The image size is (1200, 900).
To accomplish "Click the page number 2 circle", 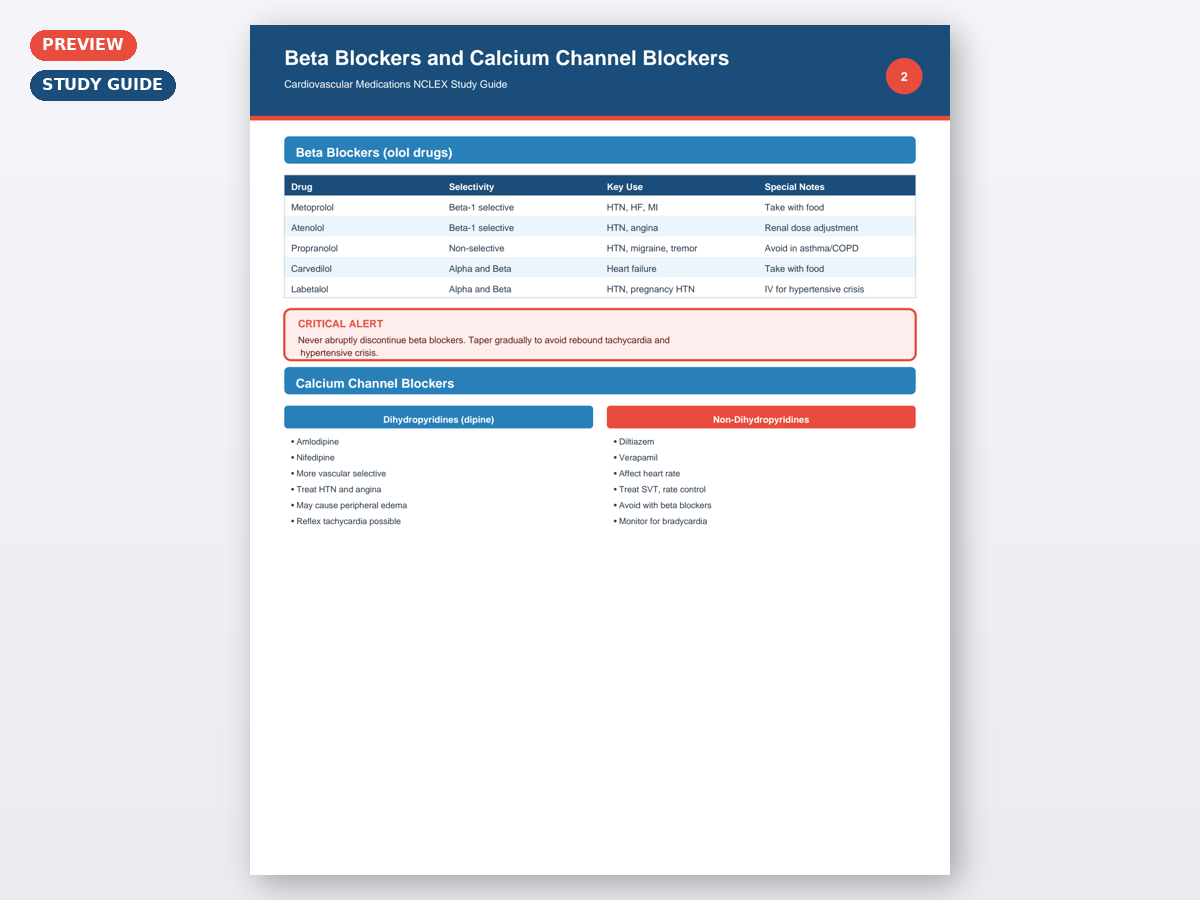I will pos(904,76).
